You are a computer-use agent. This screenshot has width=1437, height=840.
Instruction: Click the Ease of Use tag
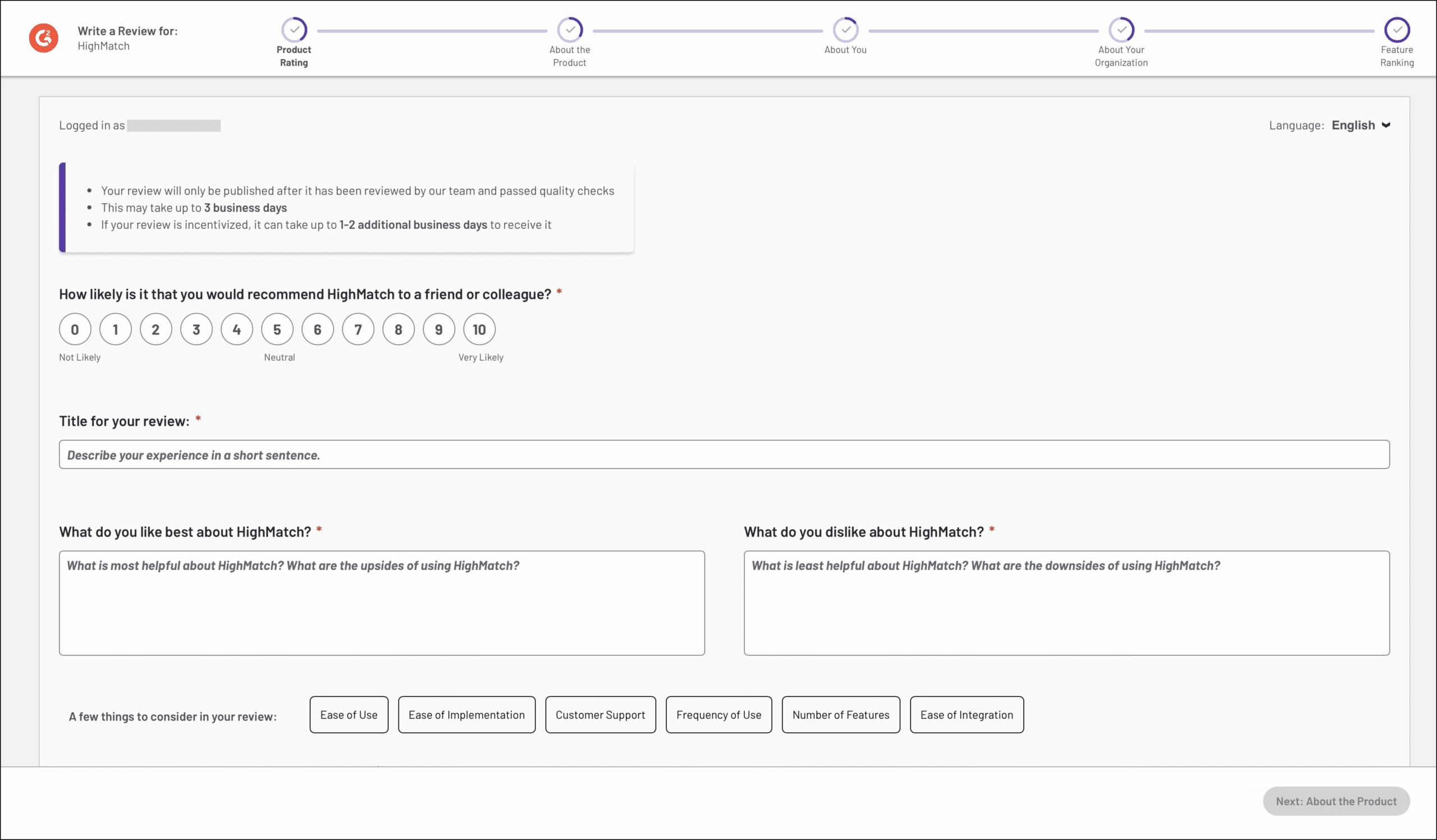coord(349,715)
